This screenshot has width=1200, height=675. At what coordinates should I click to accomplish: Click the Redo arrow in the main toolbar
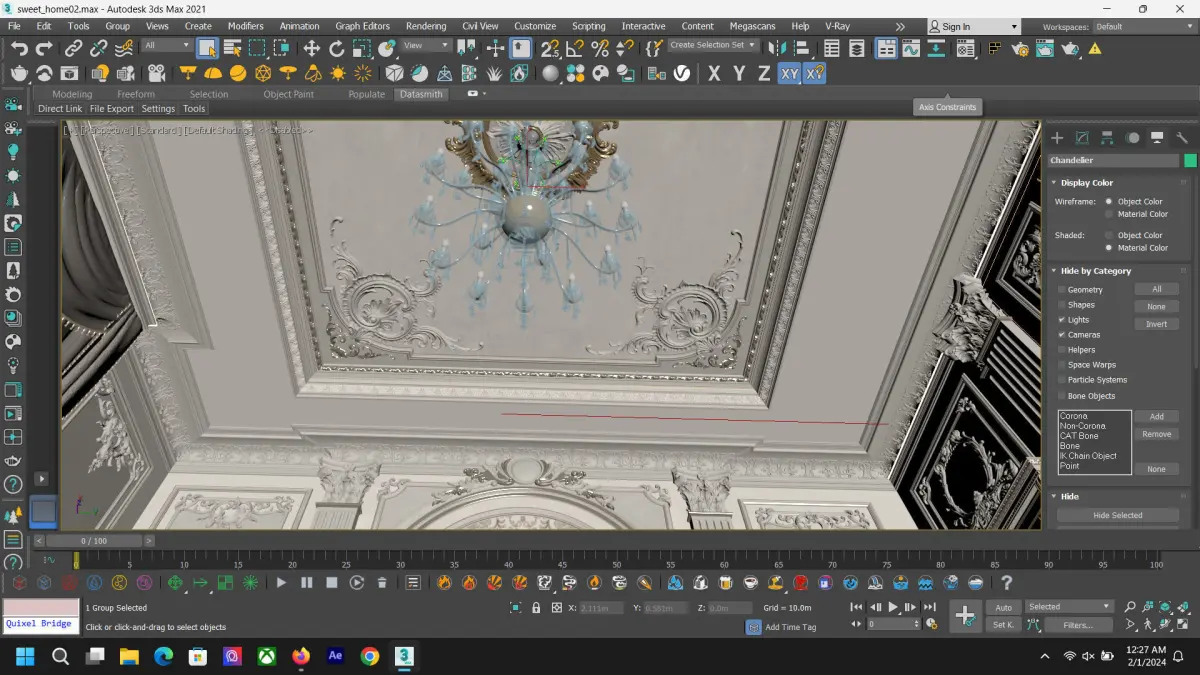pyautogui.click(x=44, y=47)
